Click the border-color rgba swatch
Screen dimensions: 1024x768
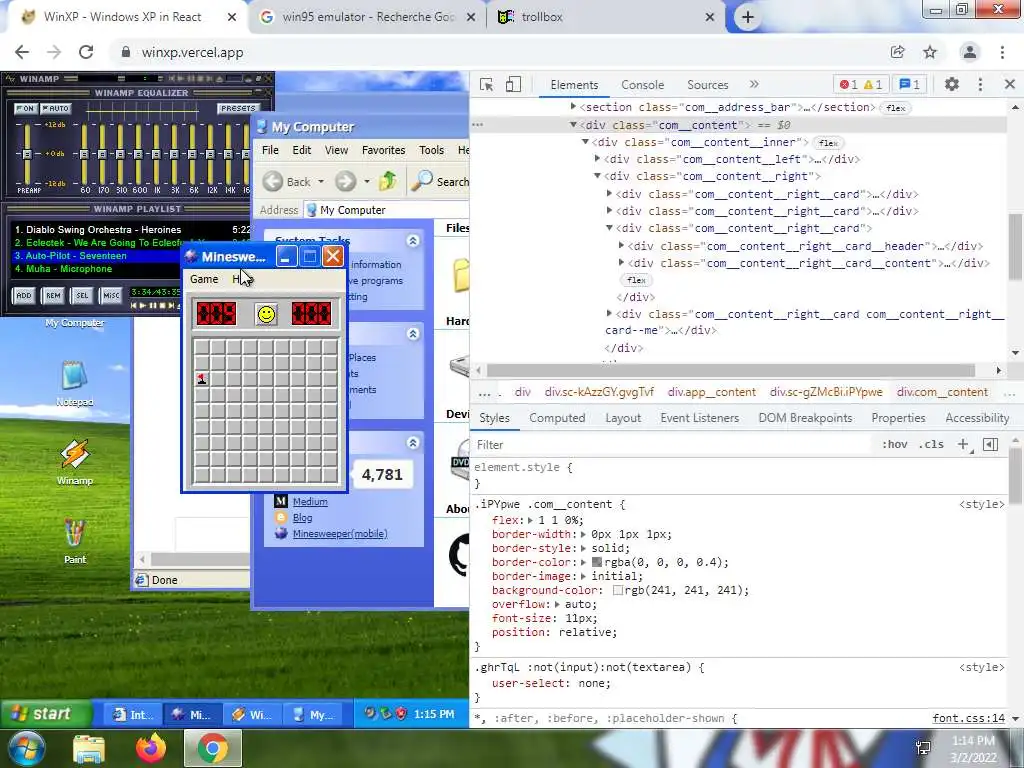pos(596,562)
